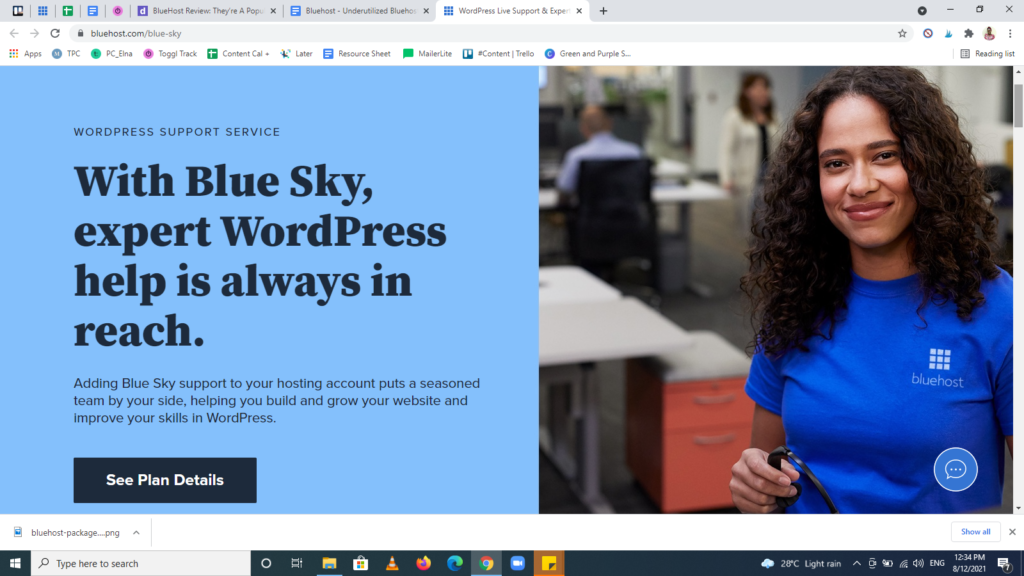Open Microsoft Store from taskbar

360,563
